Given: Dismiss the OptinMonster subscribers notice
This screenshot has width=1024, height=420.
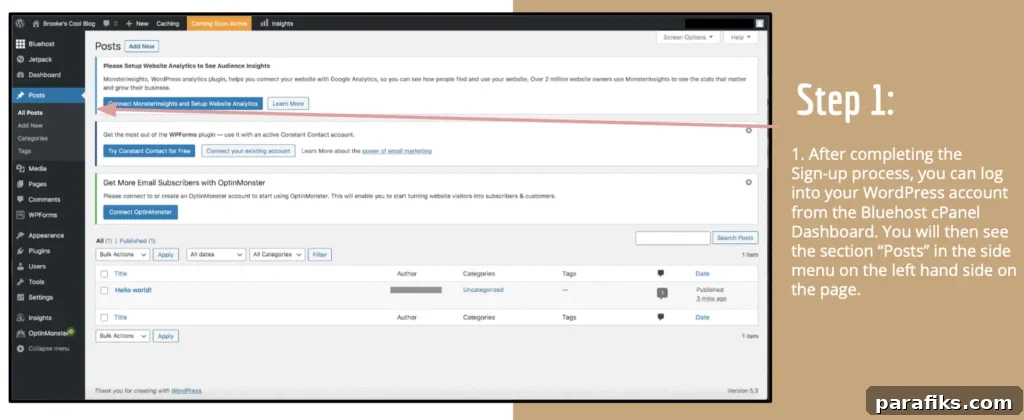Looking at the screenshot, I should 748,182.
